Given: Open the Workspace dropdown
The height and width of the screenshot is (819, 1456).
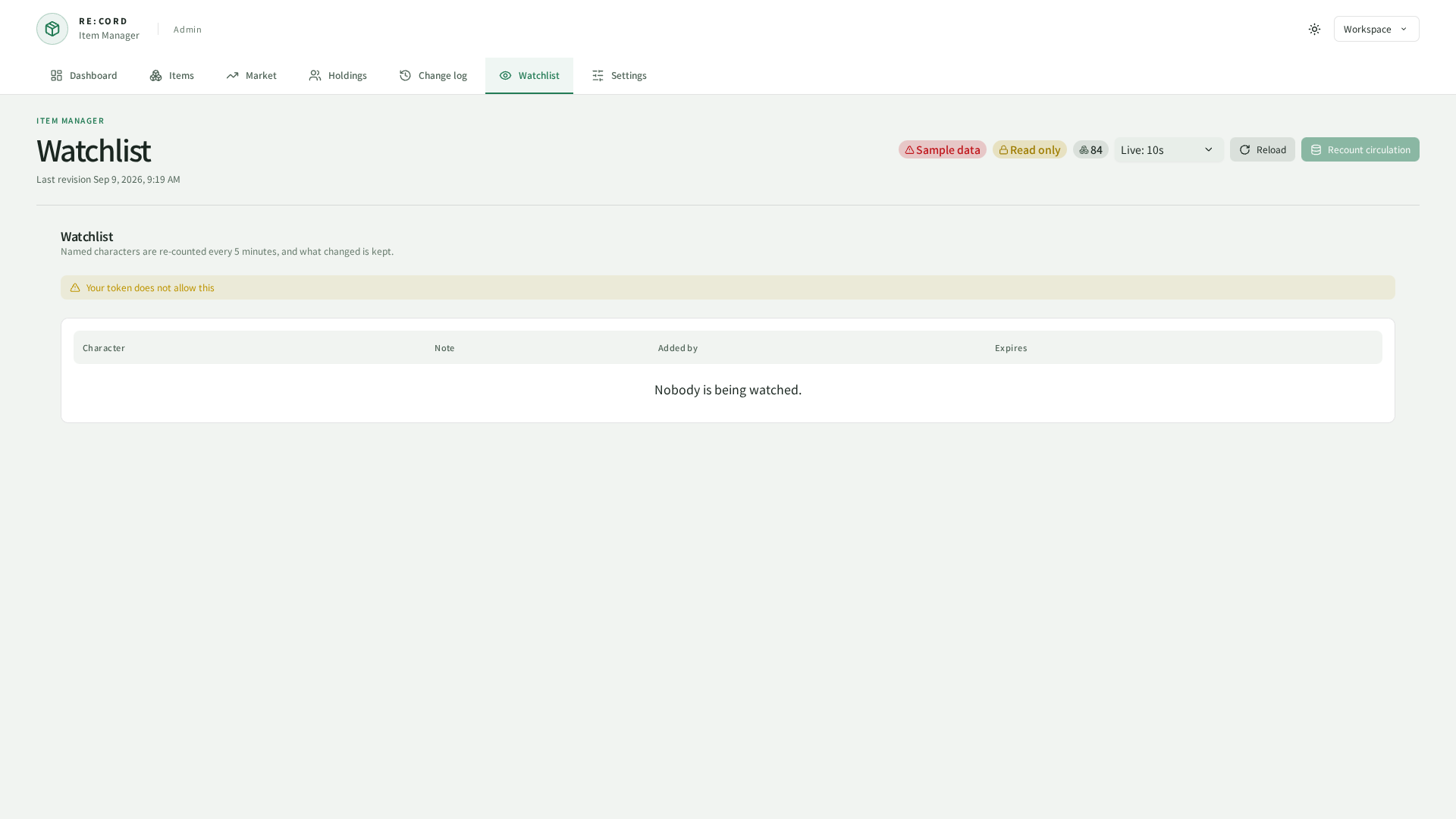Looking at the screenshot, I should pyautogui.click(x=1376, y=29).
